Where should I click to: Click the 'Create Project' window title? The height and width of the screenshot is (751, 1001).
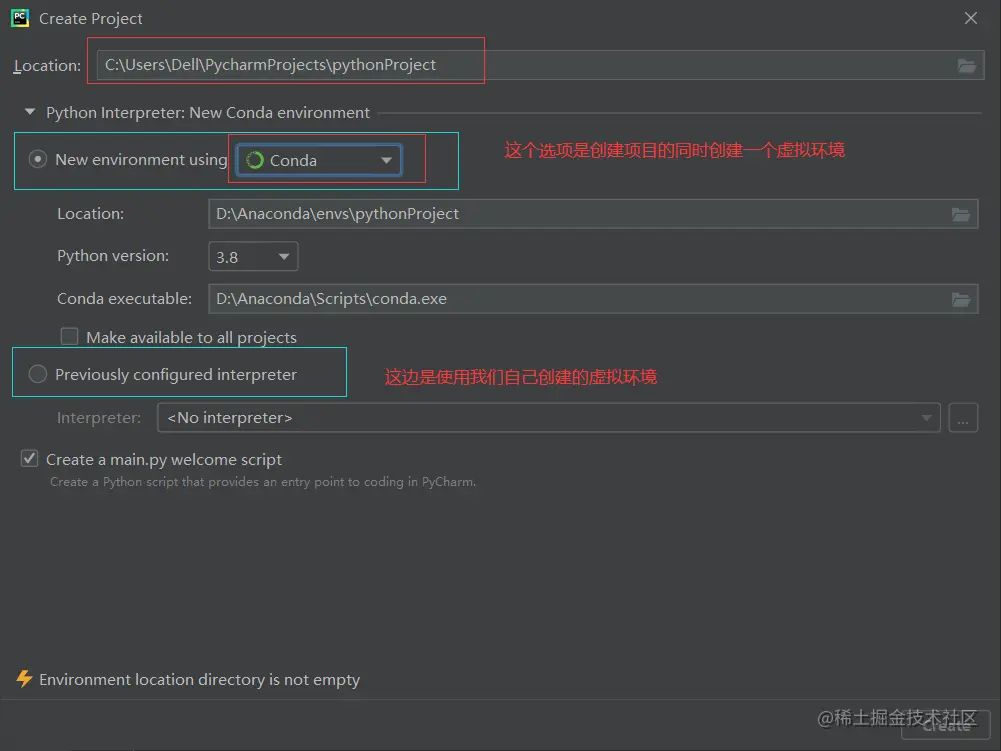click(x=91, y=19)
